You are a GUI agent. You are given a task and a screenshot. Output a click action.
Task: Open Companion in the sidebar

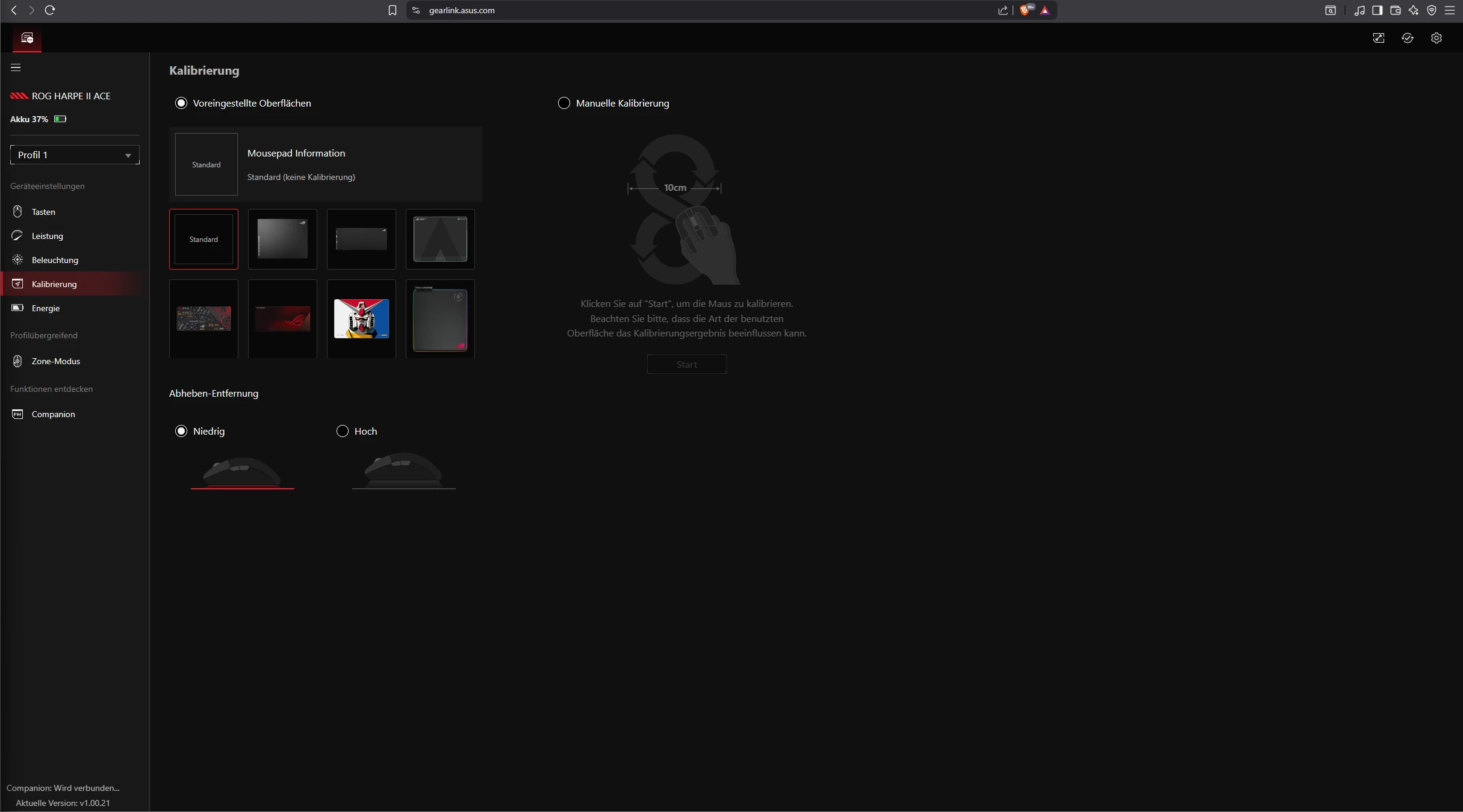(53, 414)
